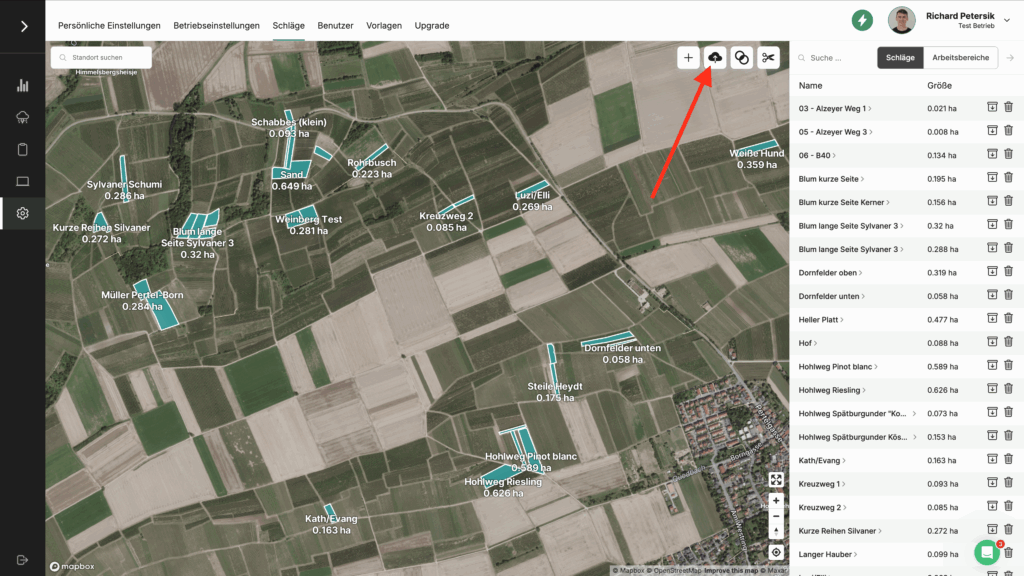Click the locate-me target icon on map
1024x576 pixels.
coord(776,552)
